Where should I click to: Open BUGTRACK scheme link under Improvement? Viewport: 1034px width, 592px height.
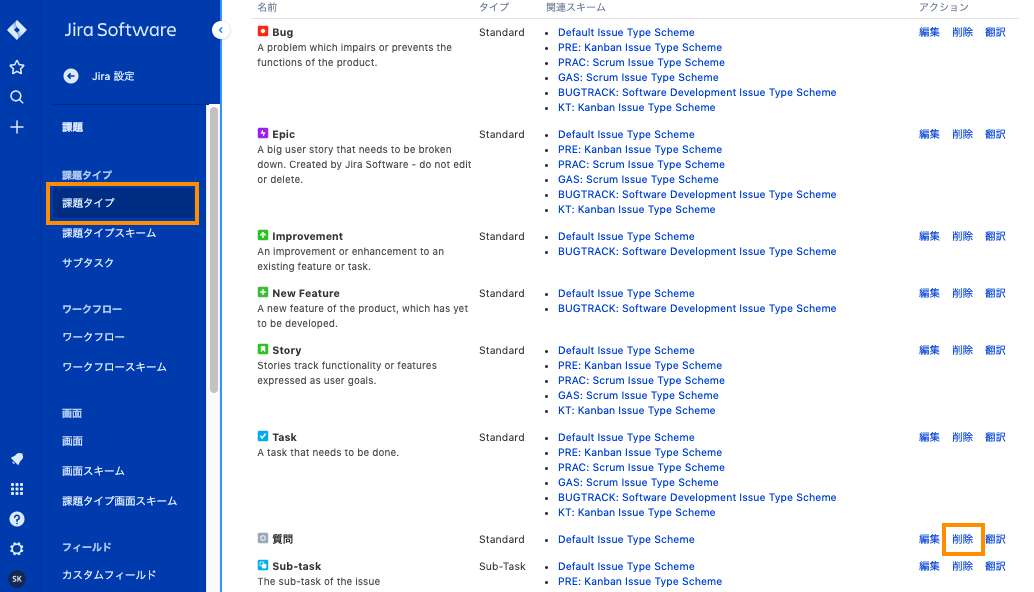coord(697,252)
